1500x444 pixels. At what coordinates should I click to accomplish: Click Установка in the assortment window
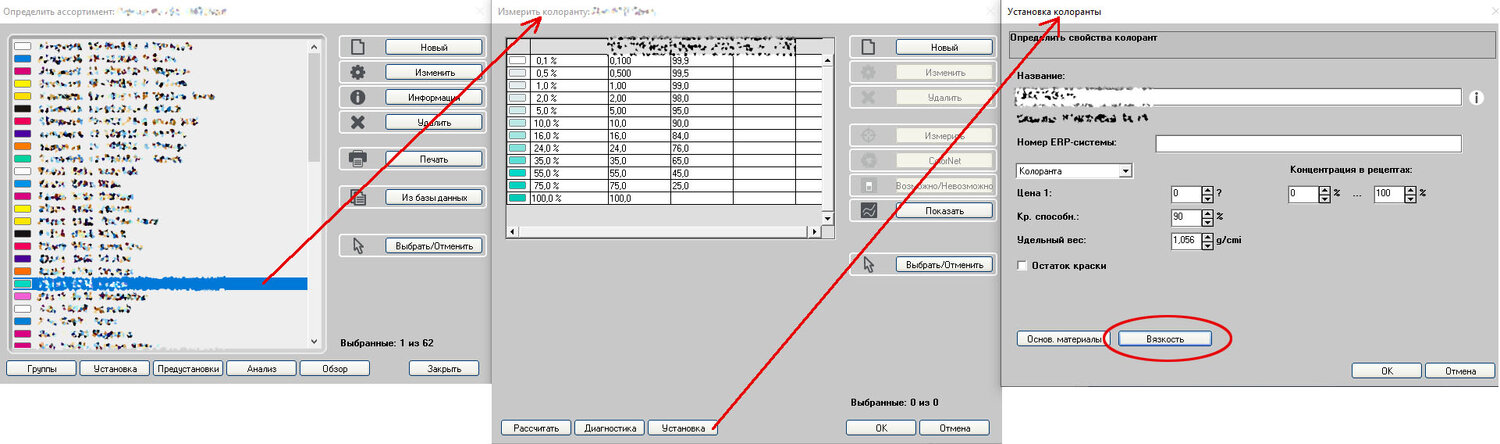[115, 369]
